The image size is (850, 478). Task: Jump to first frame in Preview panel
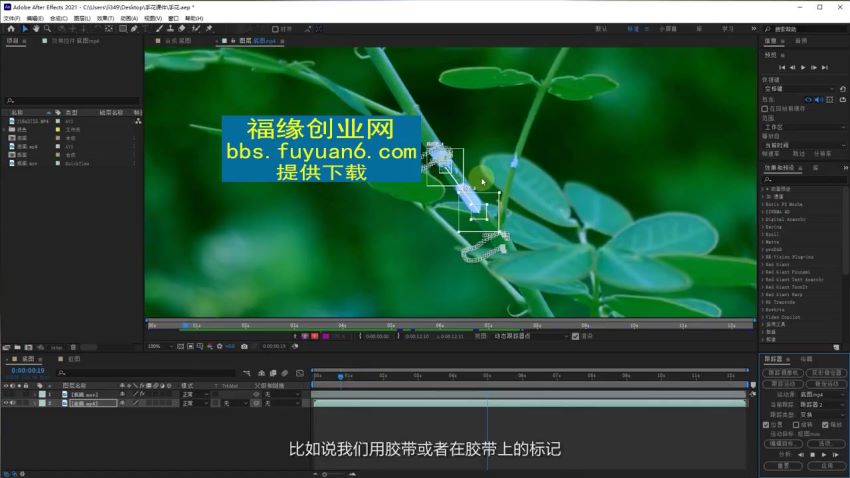tap(782, 68)
